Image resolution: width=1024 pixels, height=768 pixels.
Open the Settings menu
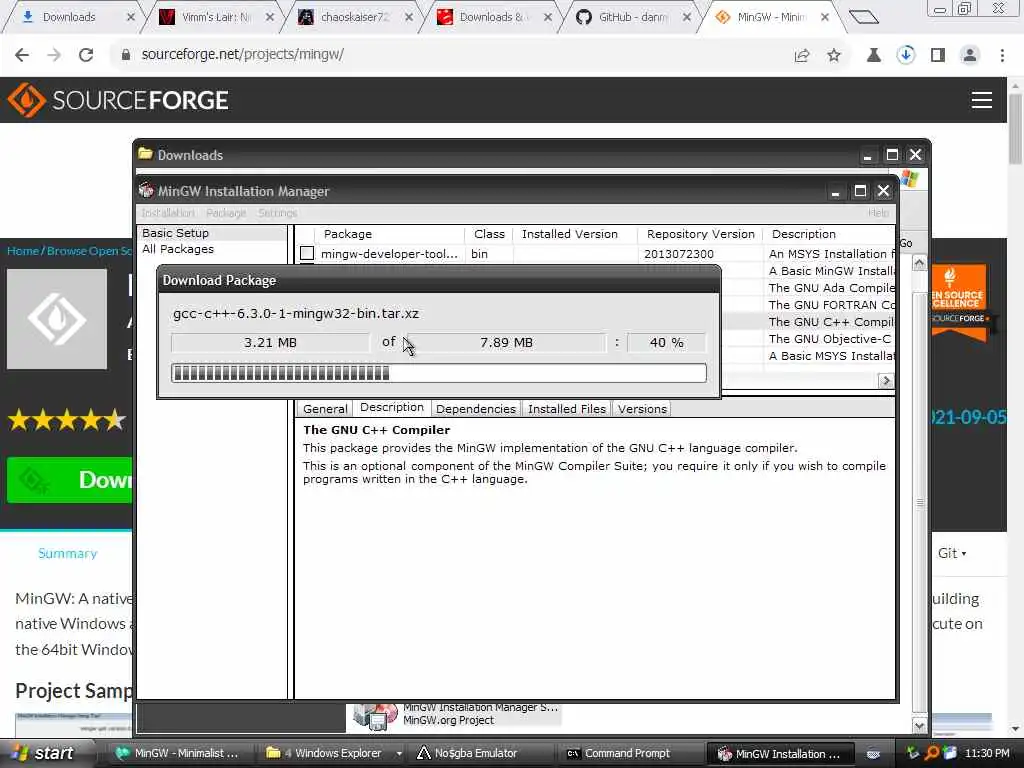point(278,213)
